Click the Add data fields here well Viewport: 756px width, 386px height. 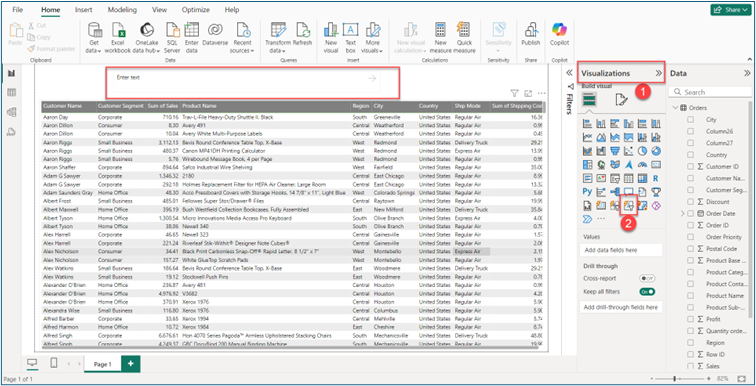pos(621,250)
